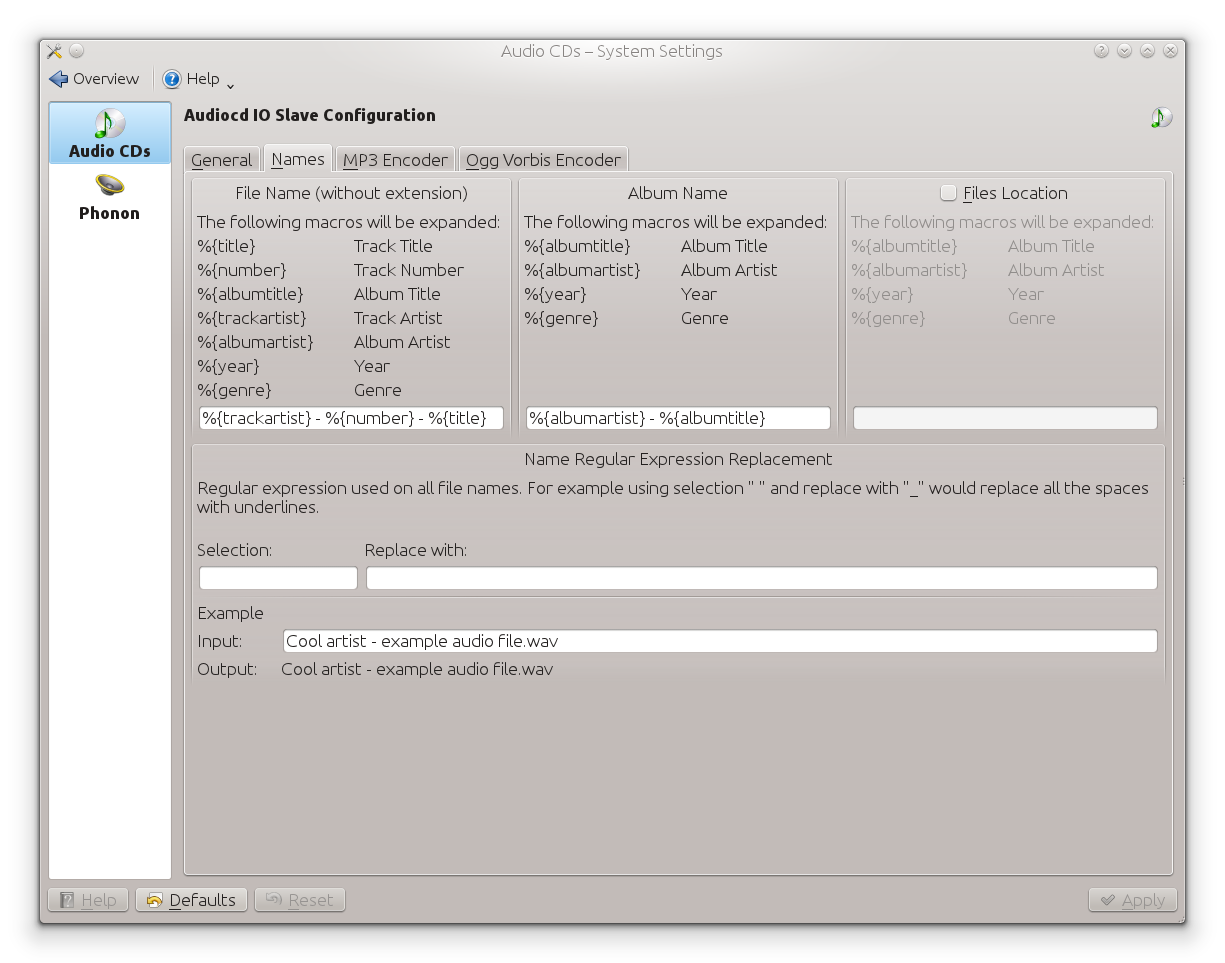The width and height of the screenshot is (1225, 963).
Task: Click the %{number} macro text
Action: [x=242, y=270]
